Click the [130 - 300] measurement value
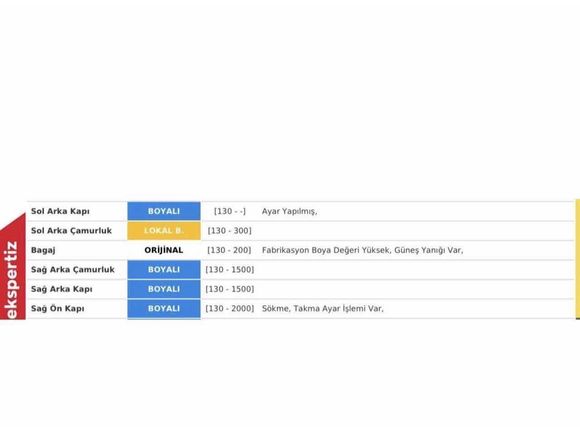 (x=229, y=231)
